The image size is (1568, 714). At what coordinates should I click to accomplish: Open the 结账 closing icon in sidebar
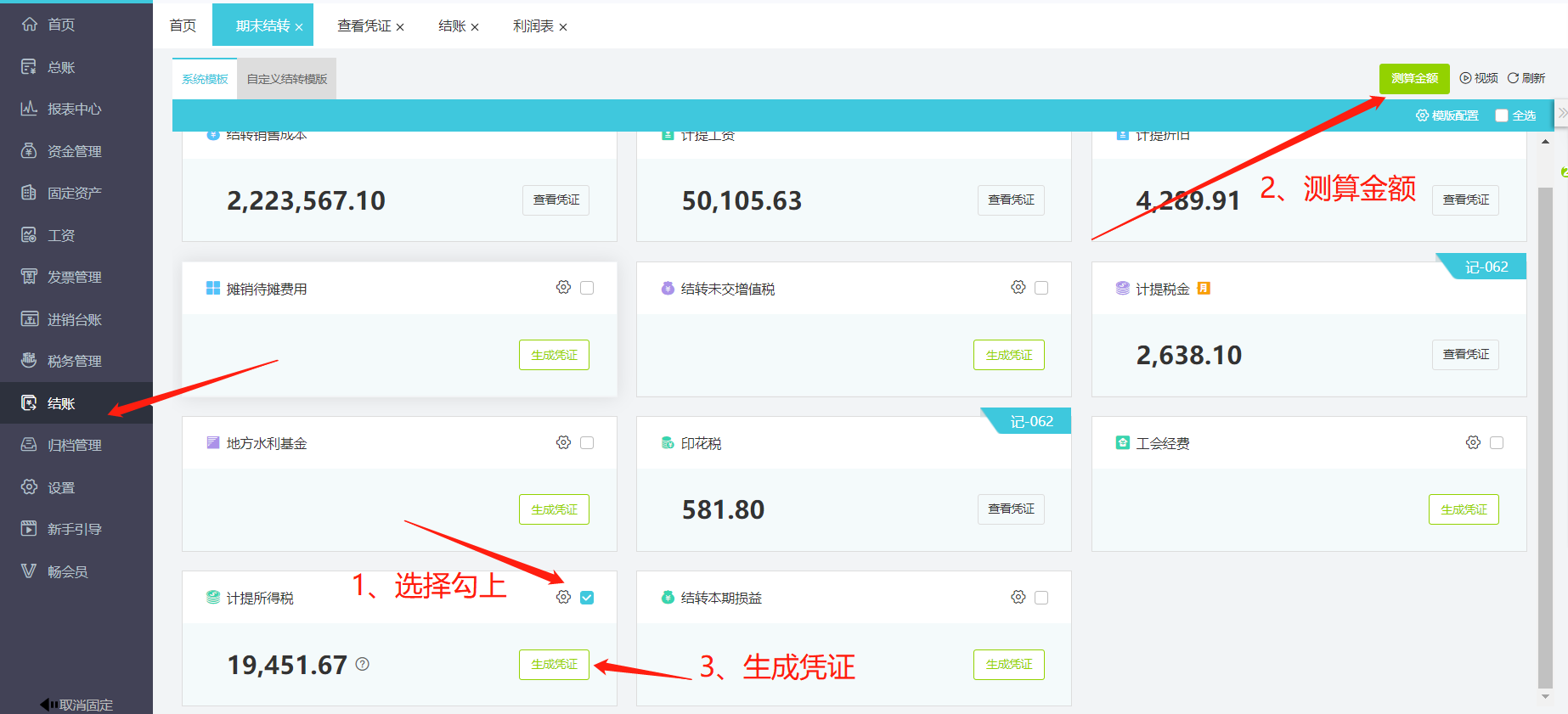(x=29, y=403)
